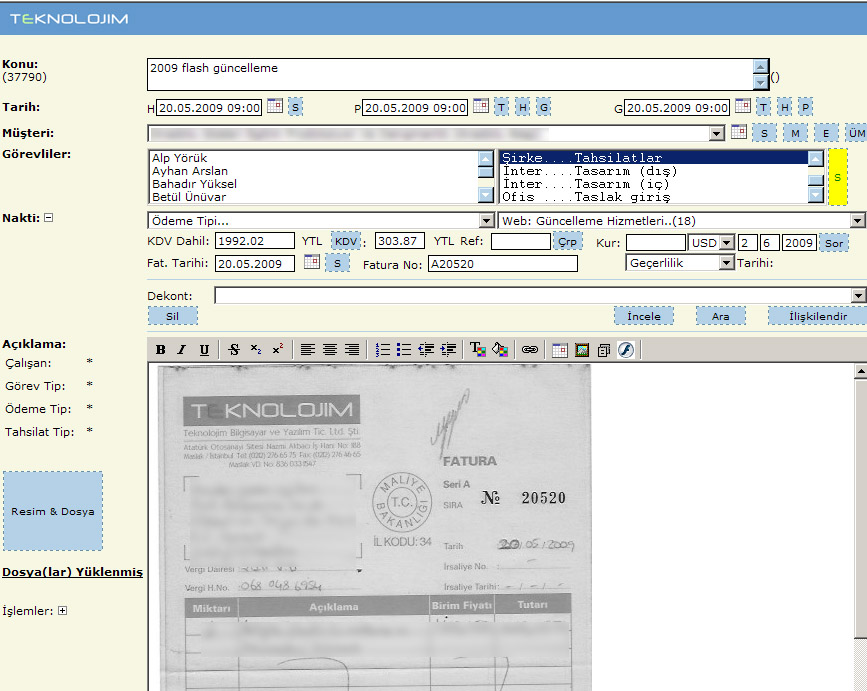Open background fill color picker
This screenshot has width=867, height=691.
[x=500, y=350]
